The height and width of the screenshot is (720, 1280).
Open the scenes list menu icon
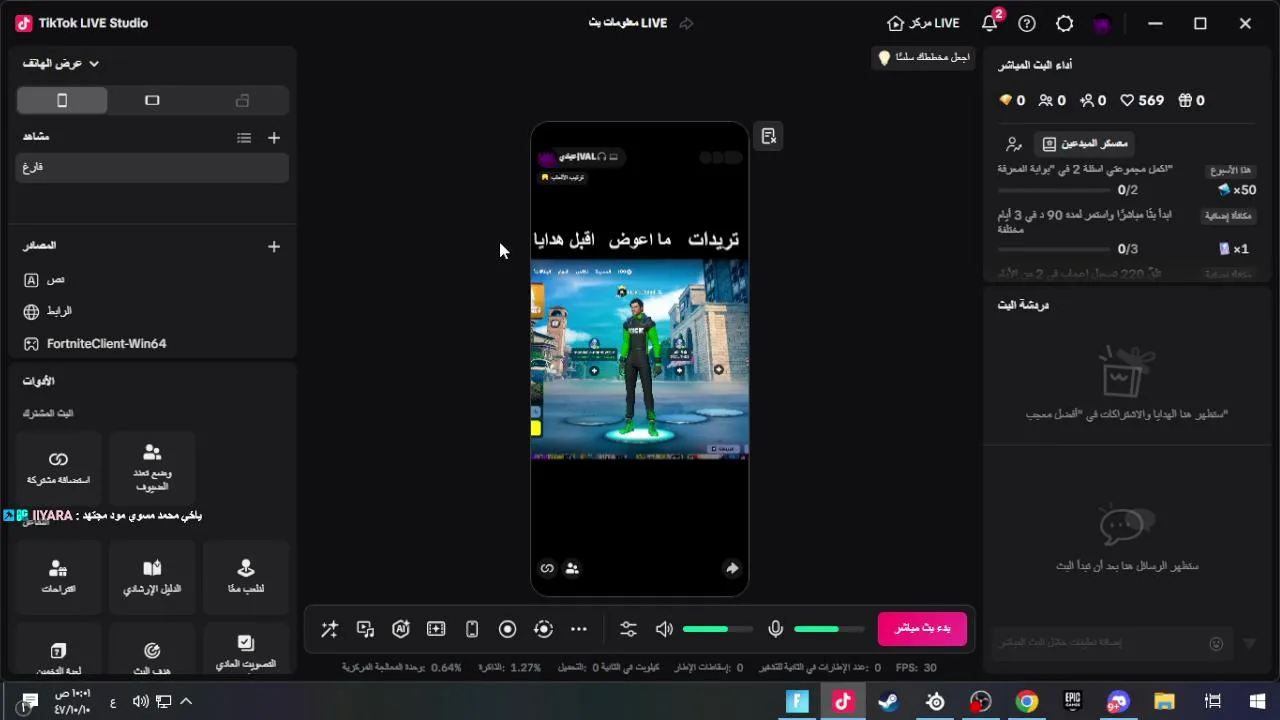point(244,138)
